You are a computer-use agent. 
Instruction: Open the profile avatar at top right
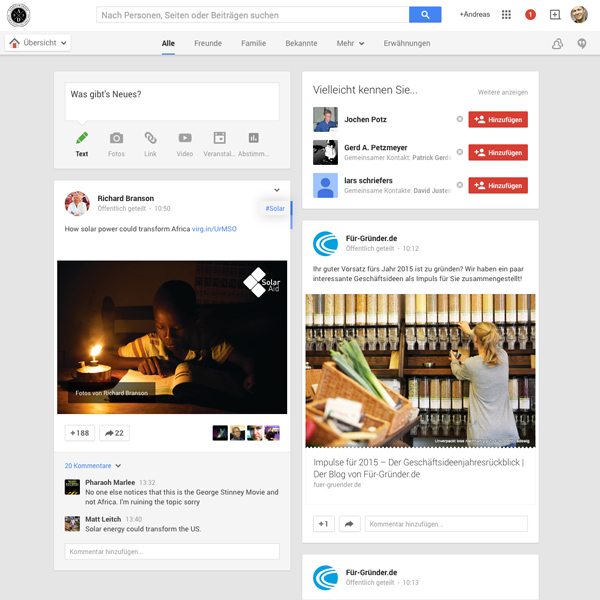coord(579,15)
